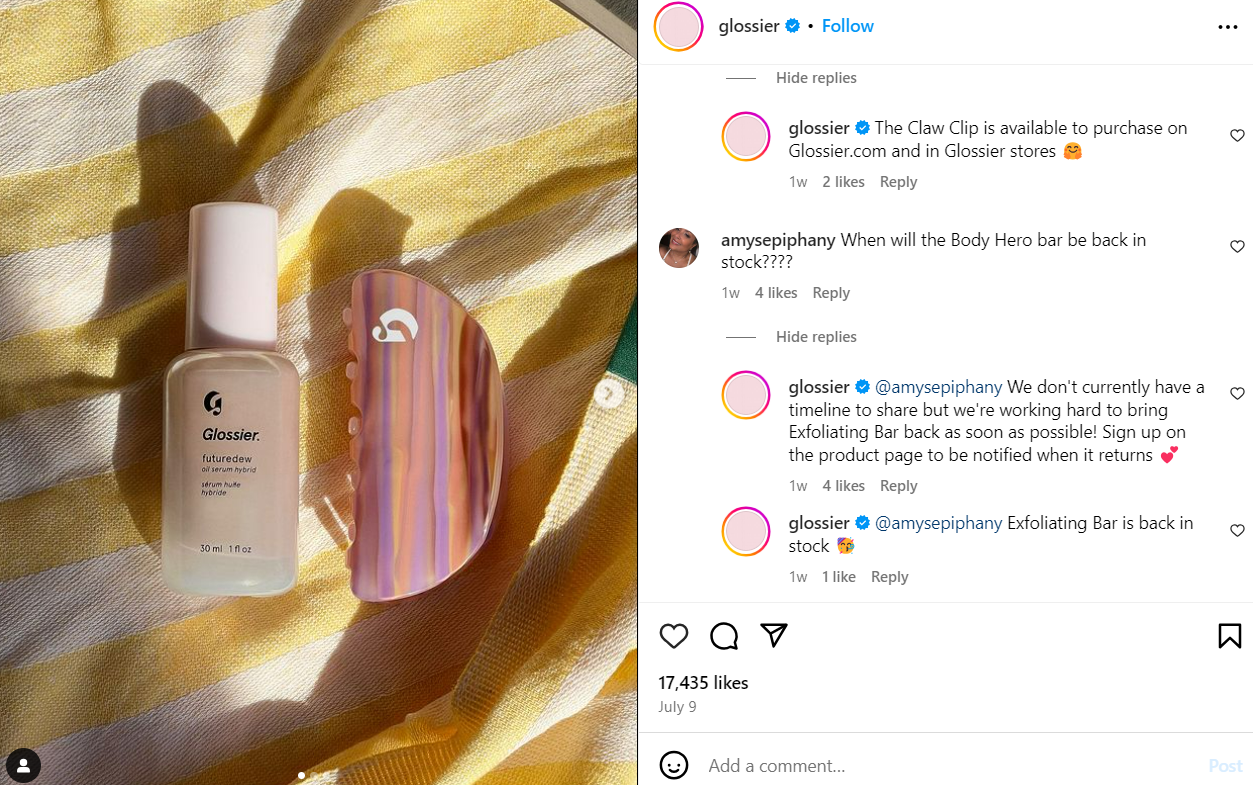Toggle like on glossier's Claw Clip reply
Image resolution: width=1253 pixels, height=785 pixels.
click(1237, 135)
